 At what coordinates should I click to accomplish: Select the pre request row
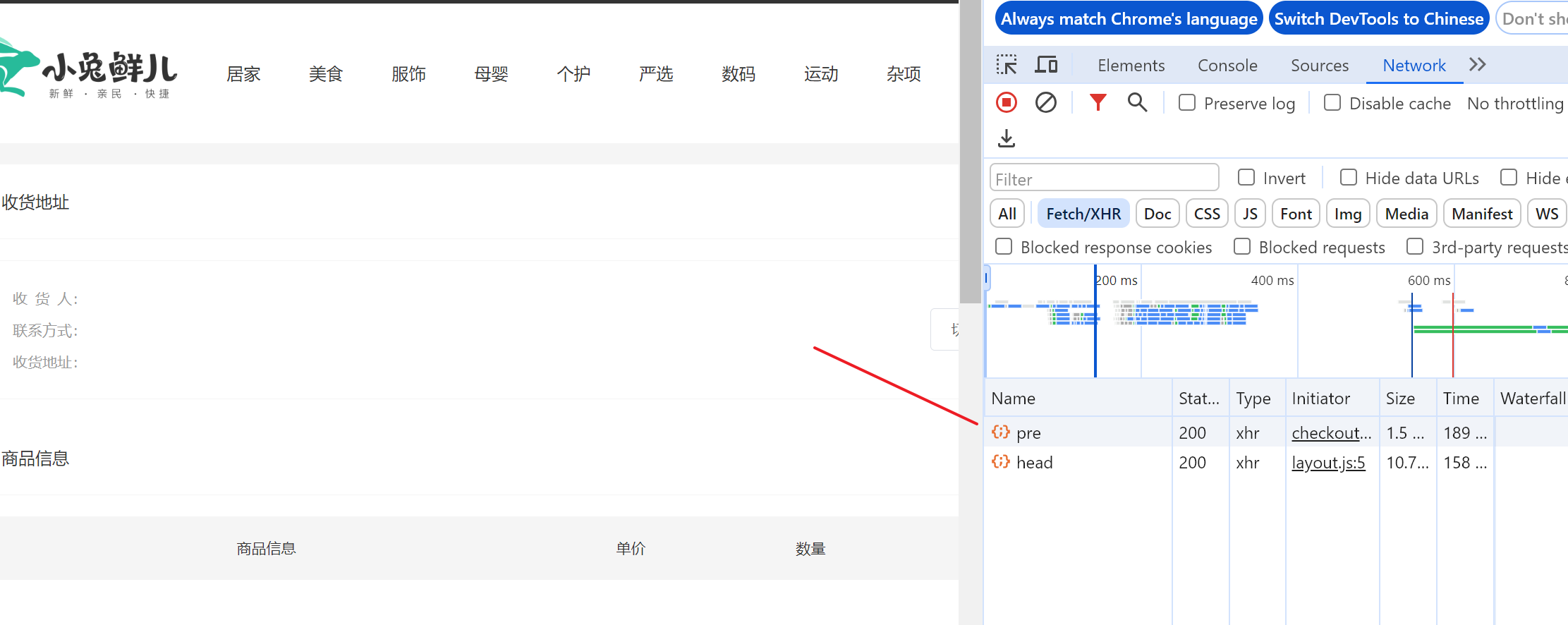coord(1275,432)
